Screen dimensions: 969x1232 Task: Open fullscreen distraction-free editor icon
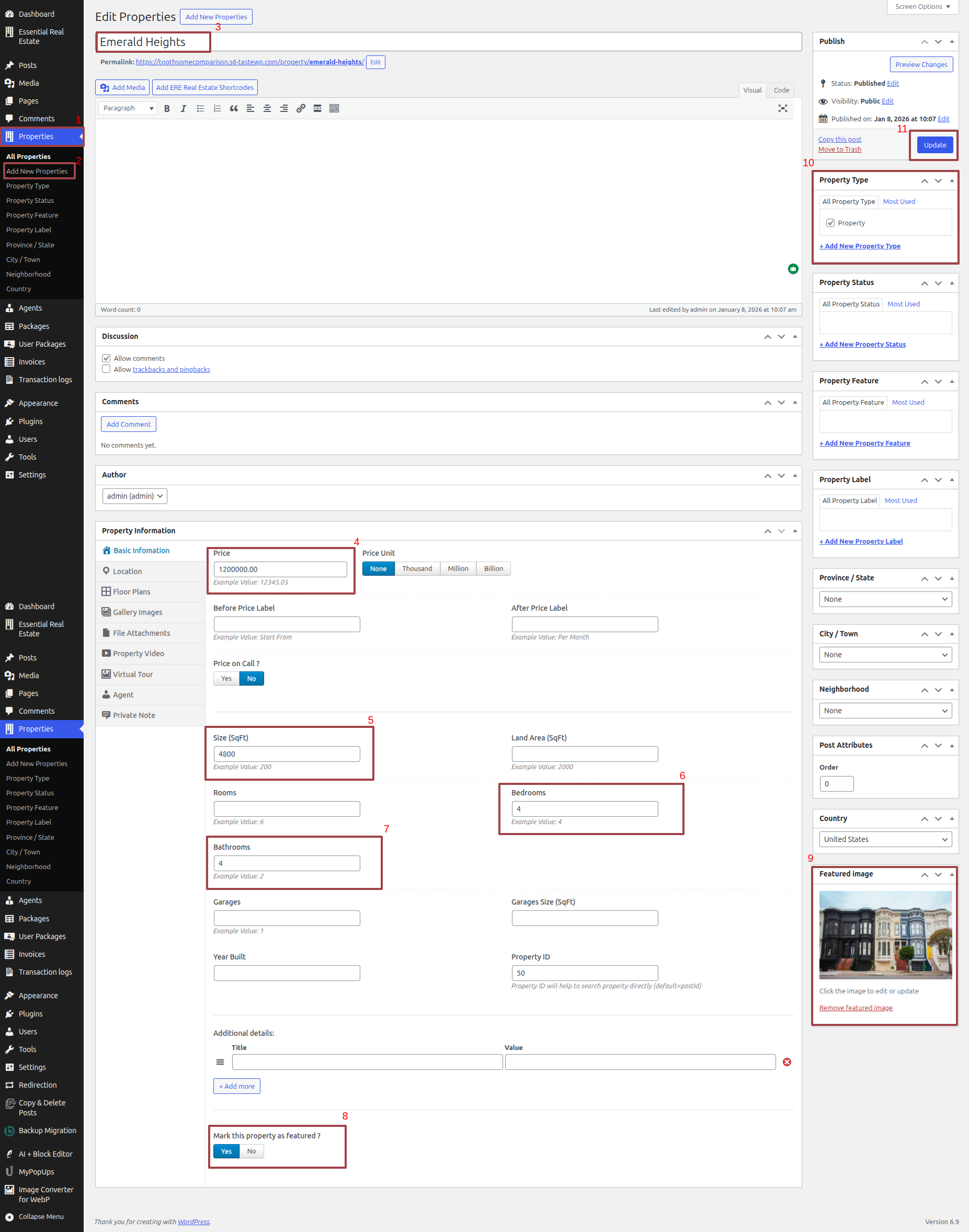[782, 108]
